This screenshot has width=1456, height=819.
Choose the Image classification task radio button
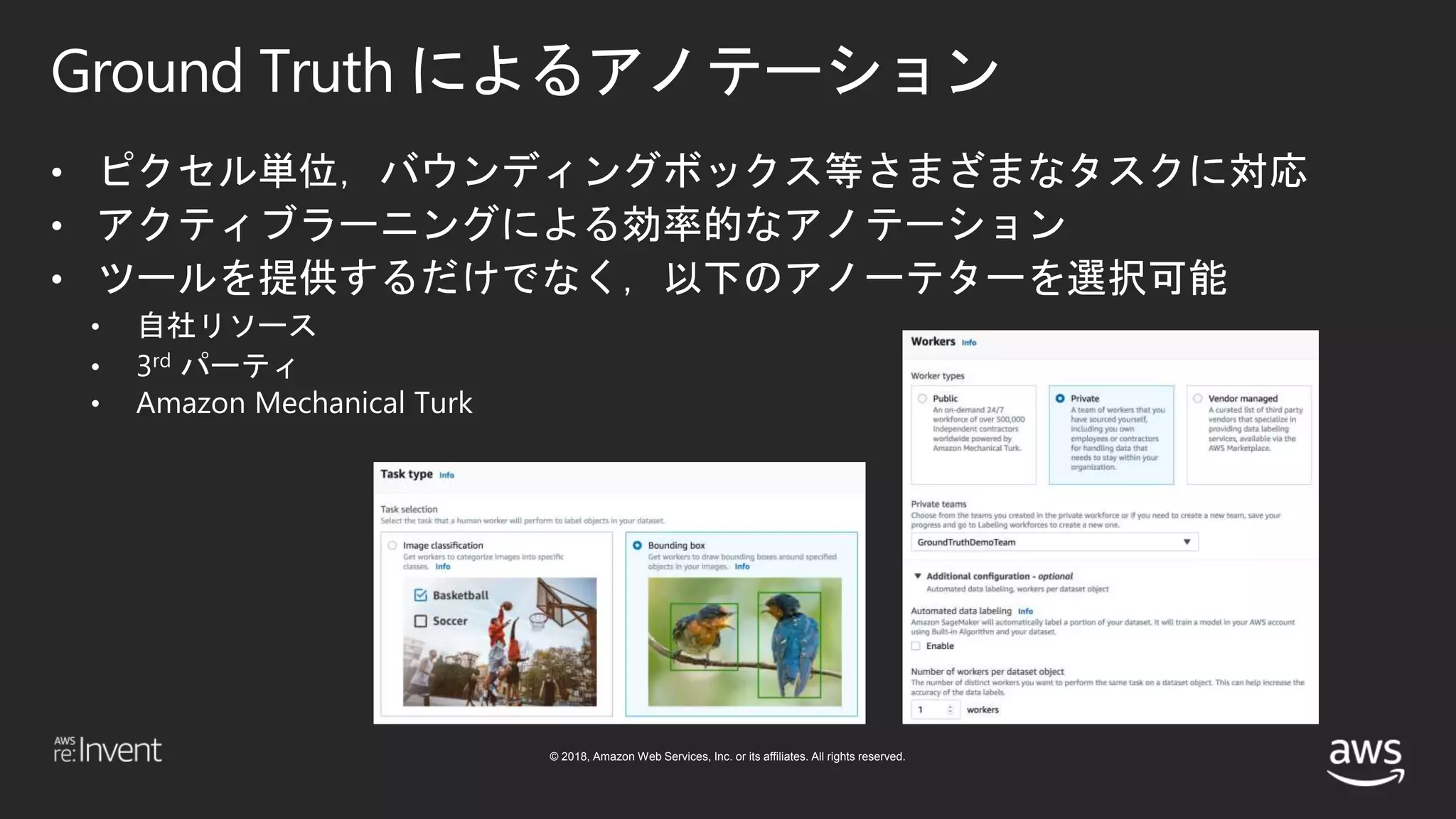pyautogui.click(x=392, y=545)
